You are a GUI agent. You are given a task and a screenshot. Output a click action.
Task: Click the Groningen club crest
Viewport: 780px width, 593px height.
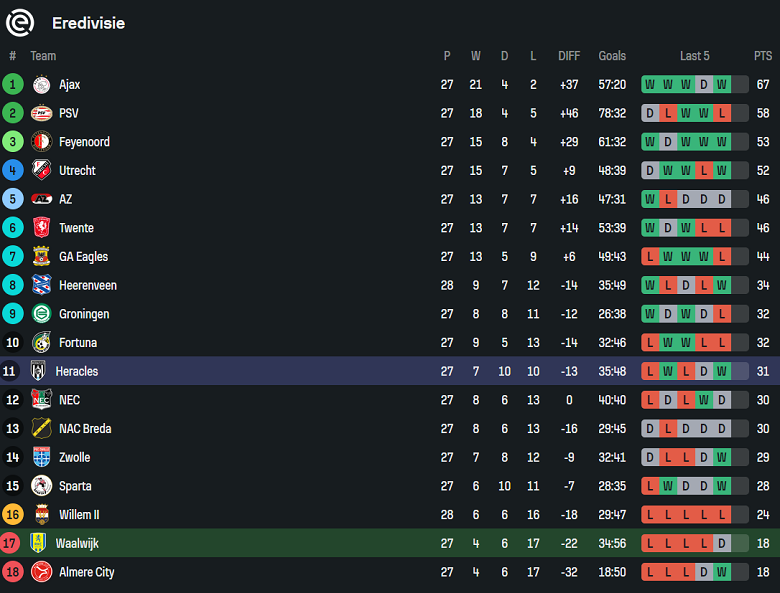[x=41, y=314]
